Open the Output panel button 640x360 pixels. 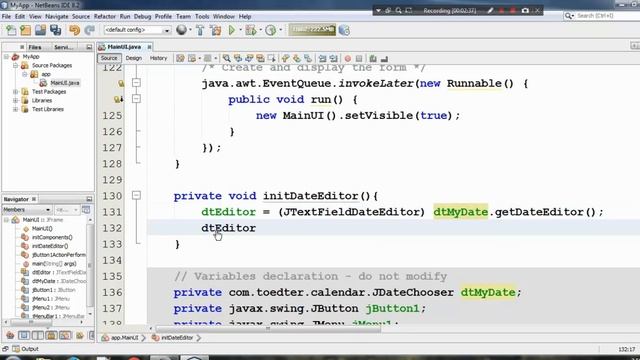pos(25,349)
